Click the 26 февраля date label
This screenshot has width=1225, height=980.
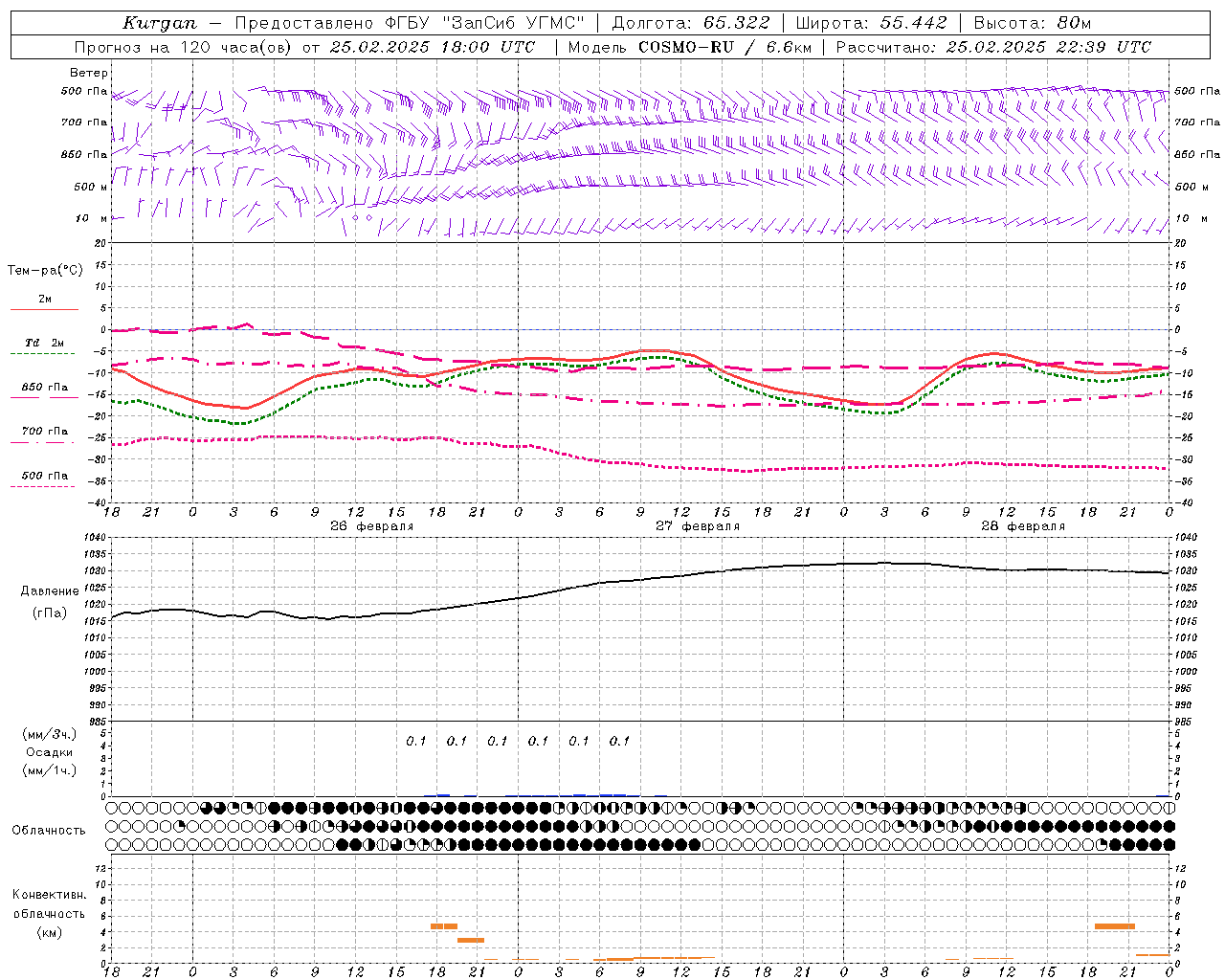[372, 526]
